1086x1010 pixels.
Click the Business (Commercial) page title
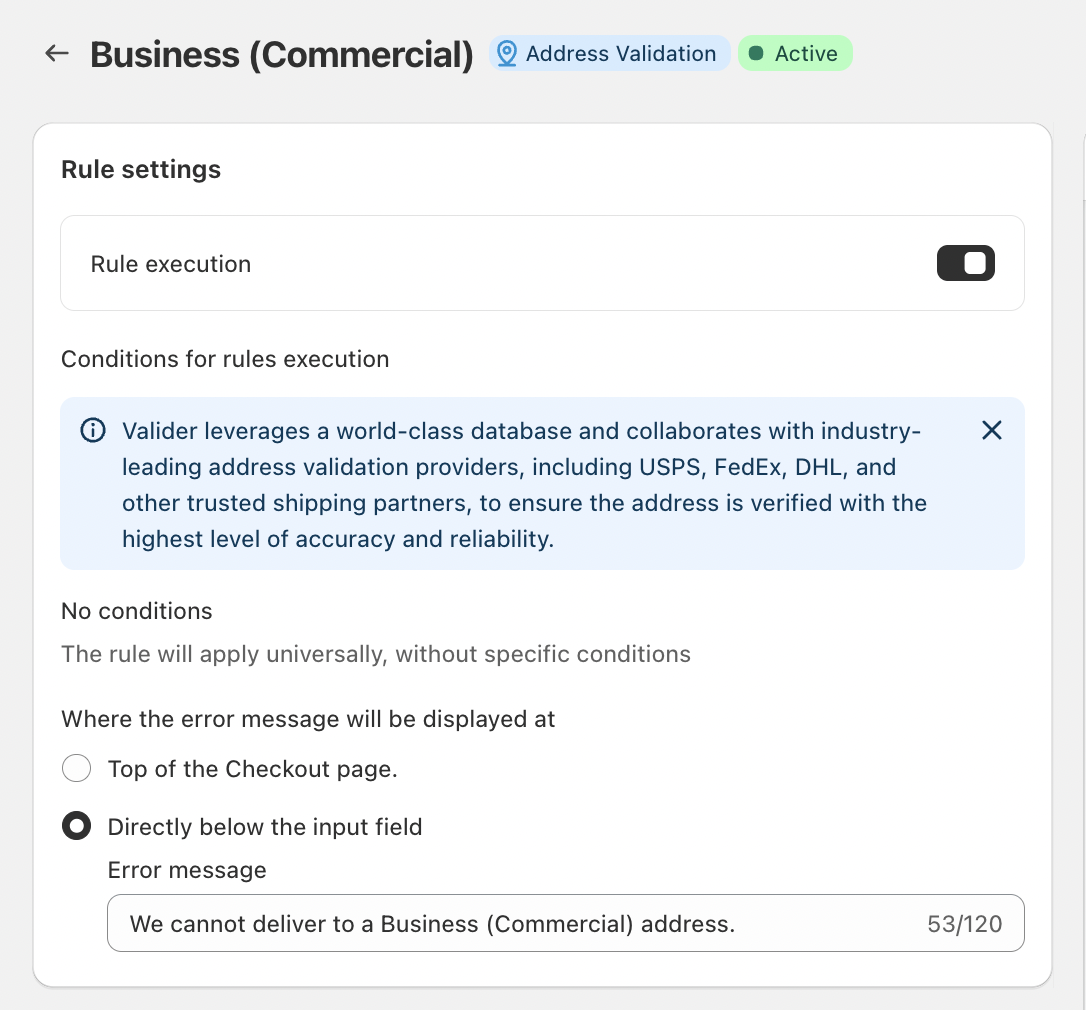pyautogui.click(x=282, y=55)
